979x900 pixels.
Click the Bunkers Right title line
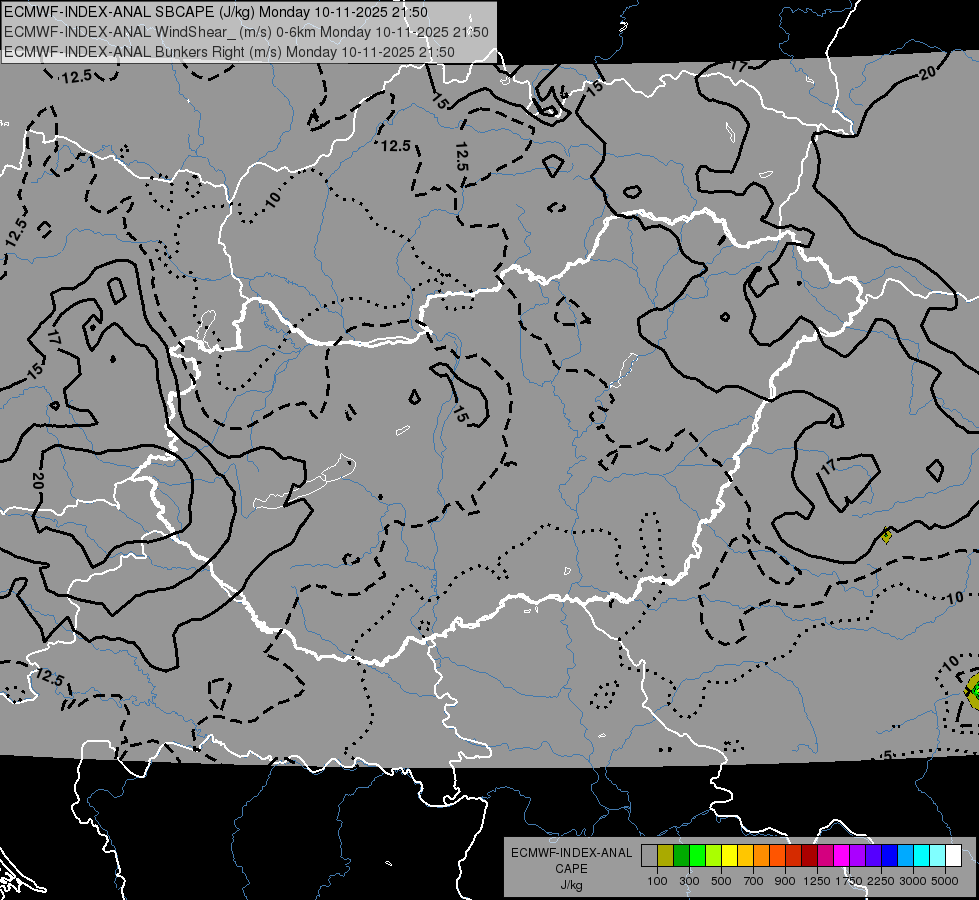229,52
